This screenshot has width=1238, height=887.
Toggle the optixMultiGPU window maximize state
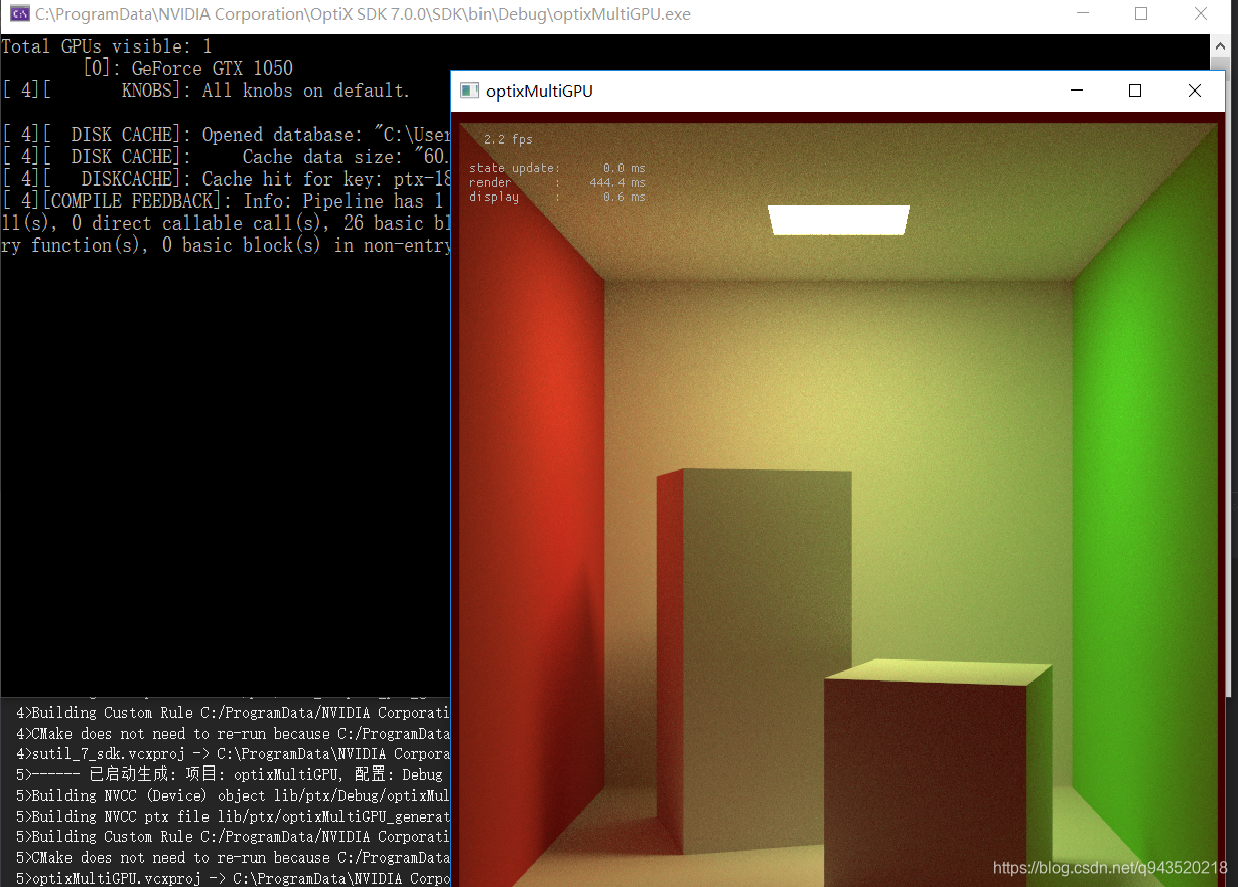click(x=1134, y=90)
